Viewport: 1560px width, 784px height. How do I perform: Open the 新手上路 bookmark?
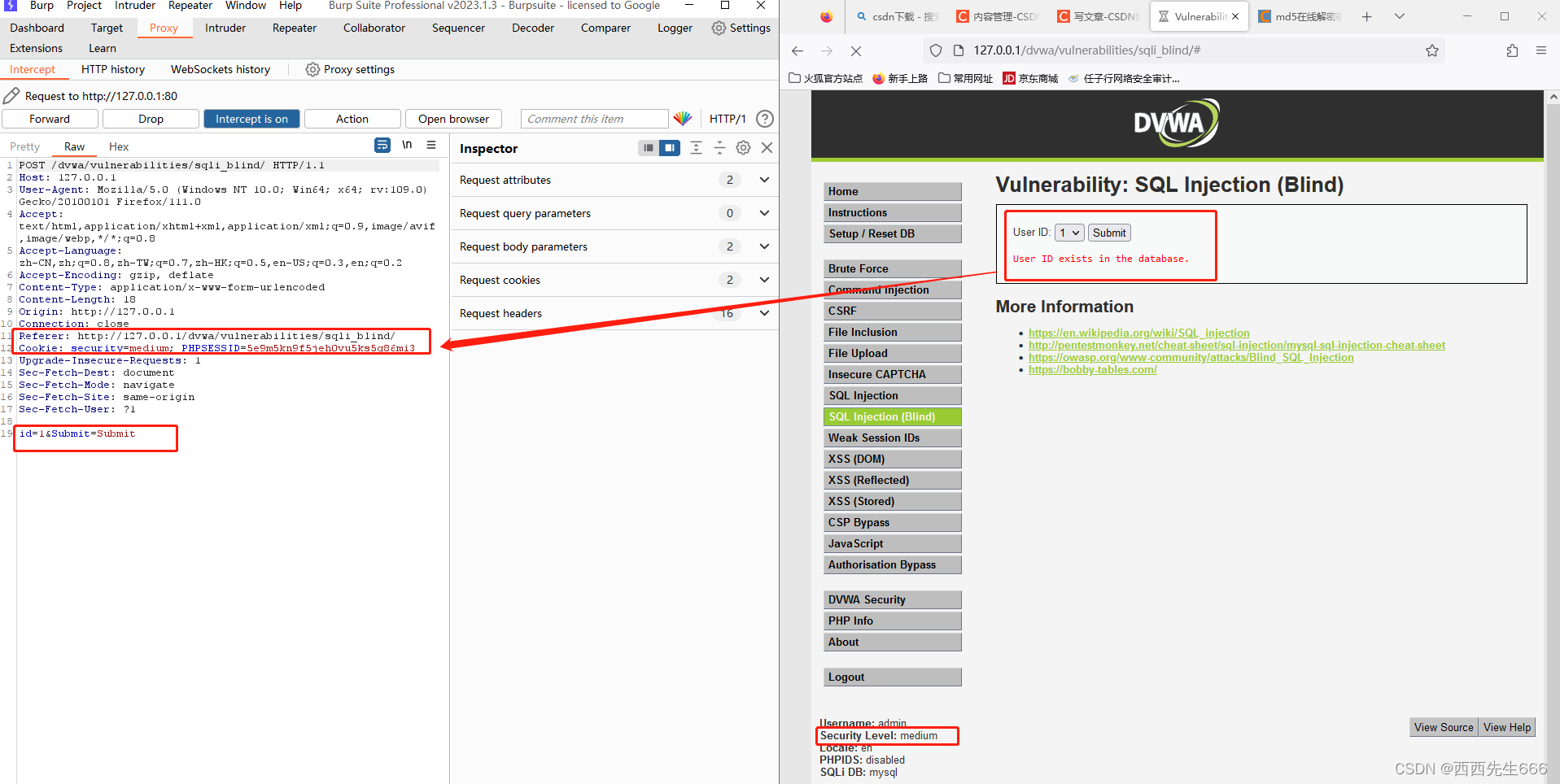tap(900, 78)
